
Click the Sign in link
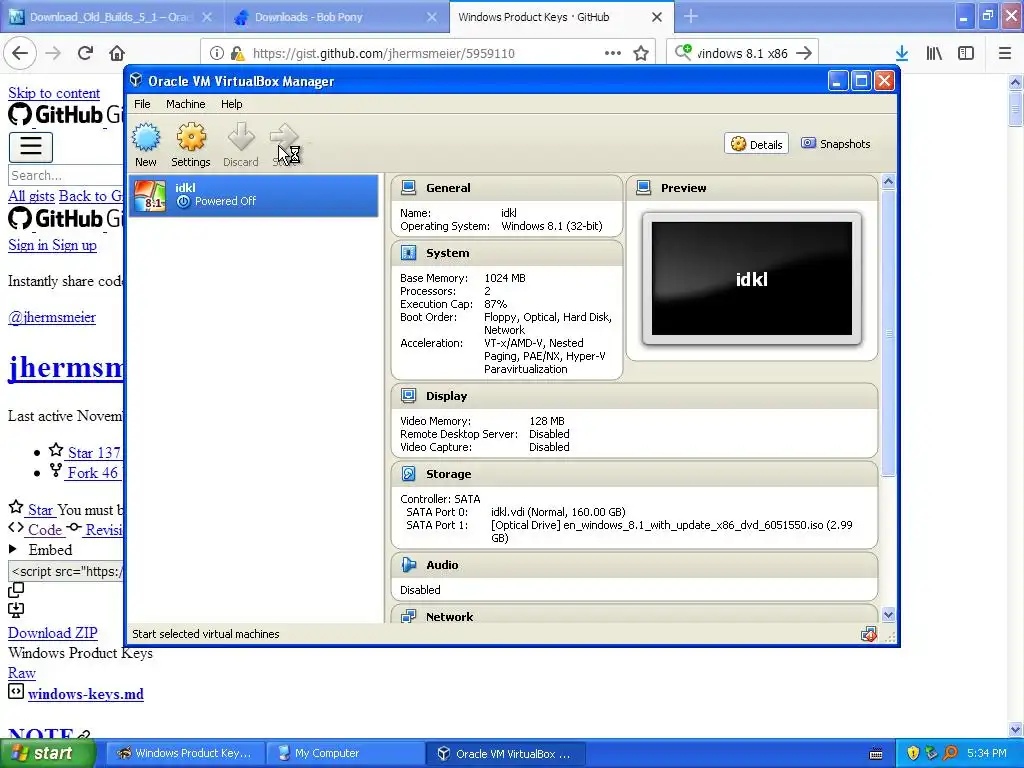[x=27, y=245]
